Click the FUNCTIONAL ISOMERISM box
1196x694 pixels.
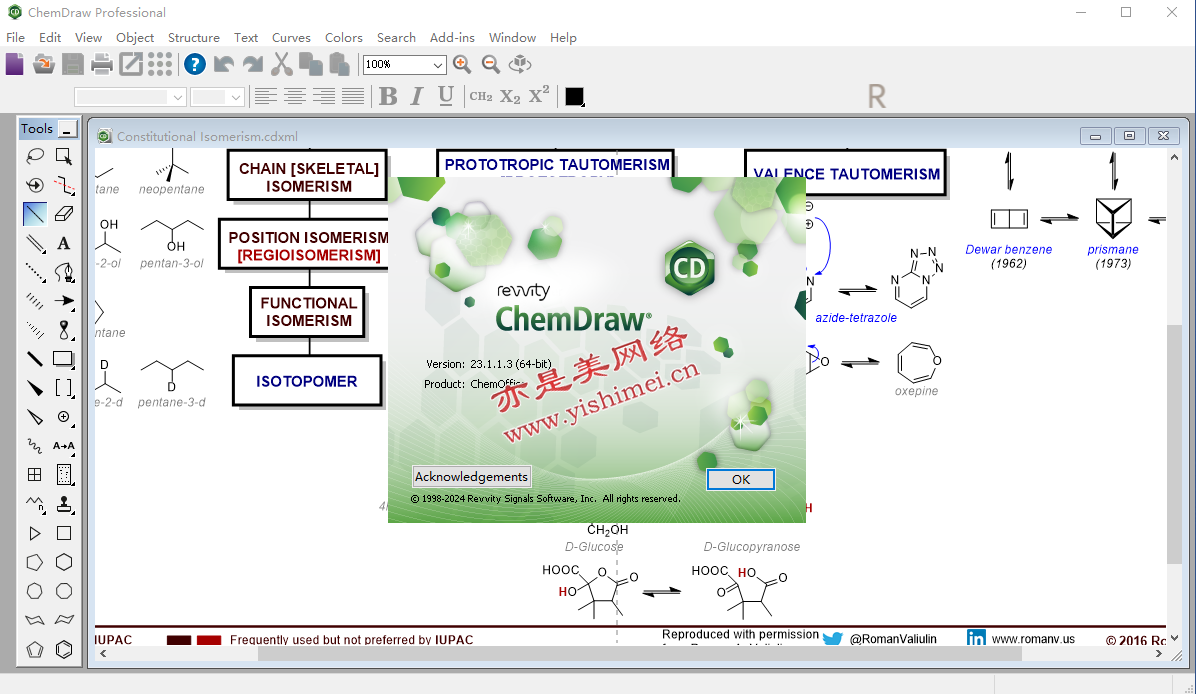point(308,312)
